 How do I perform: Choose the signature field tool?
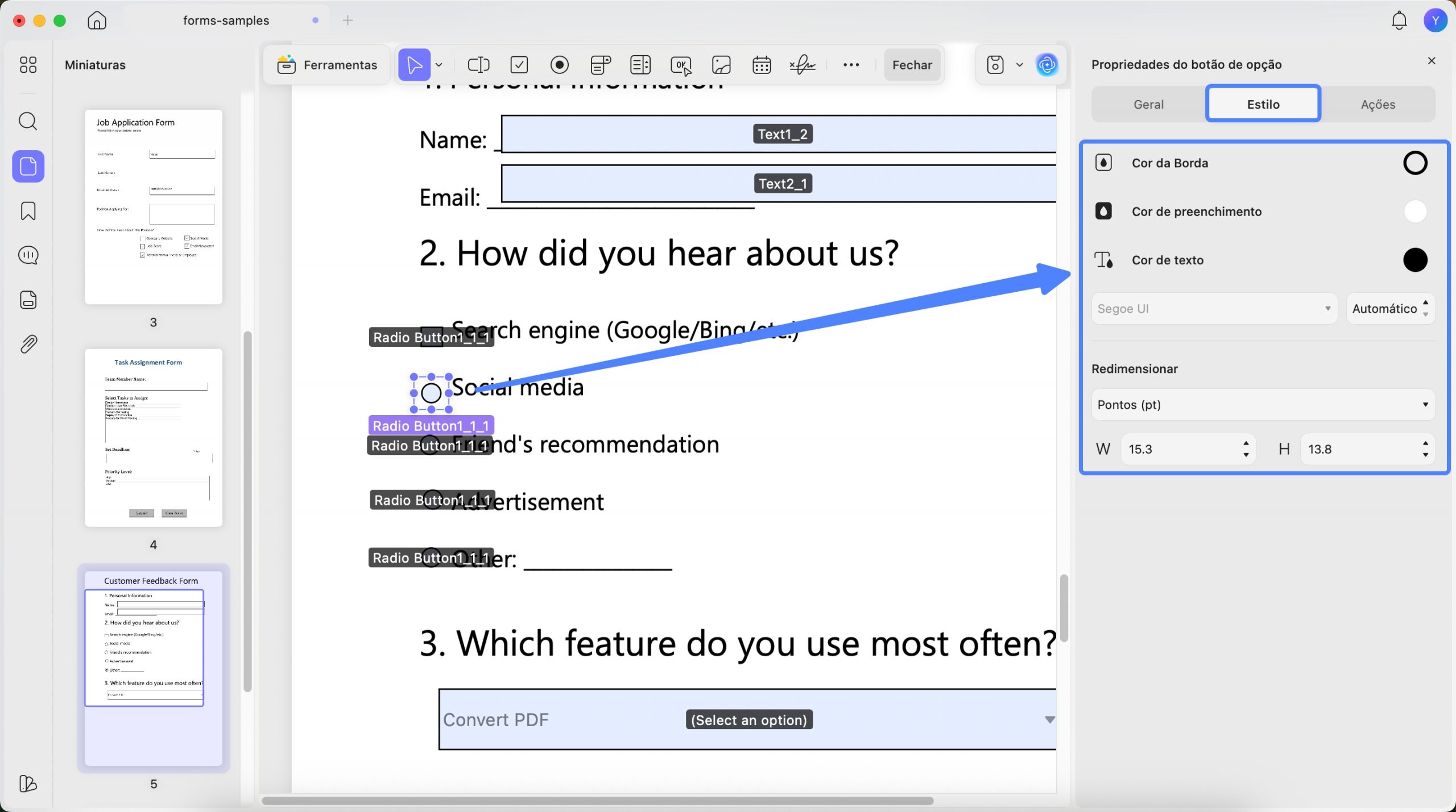click(803, 65)
